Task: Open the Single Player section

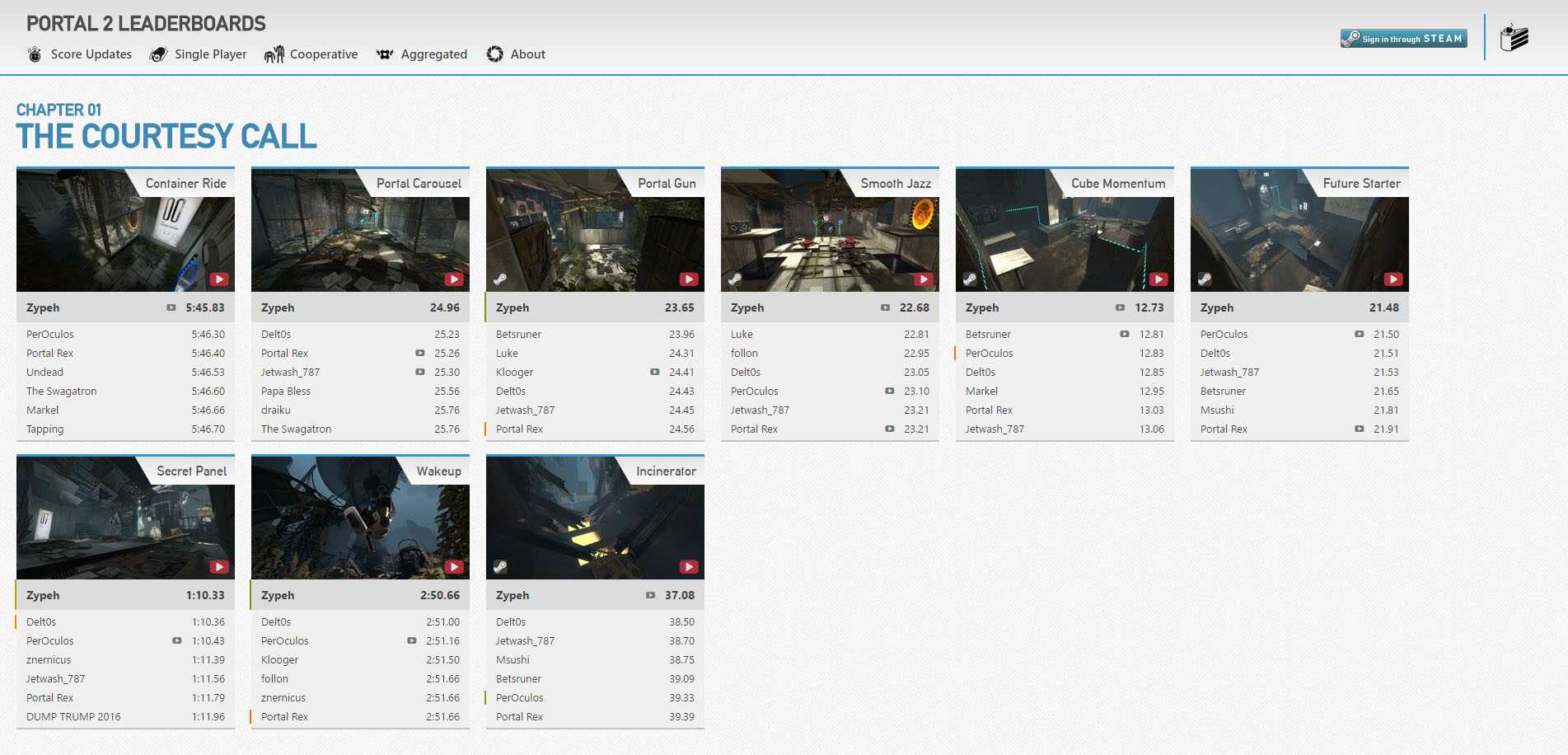Action: point(210,54)
